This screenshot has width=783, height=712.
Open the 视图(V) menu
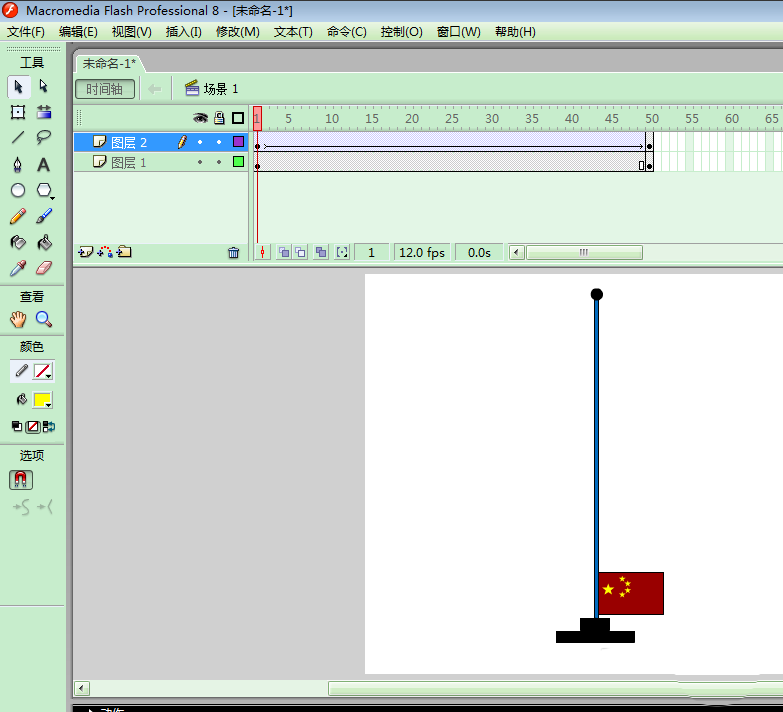132,32
